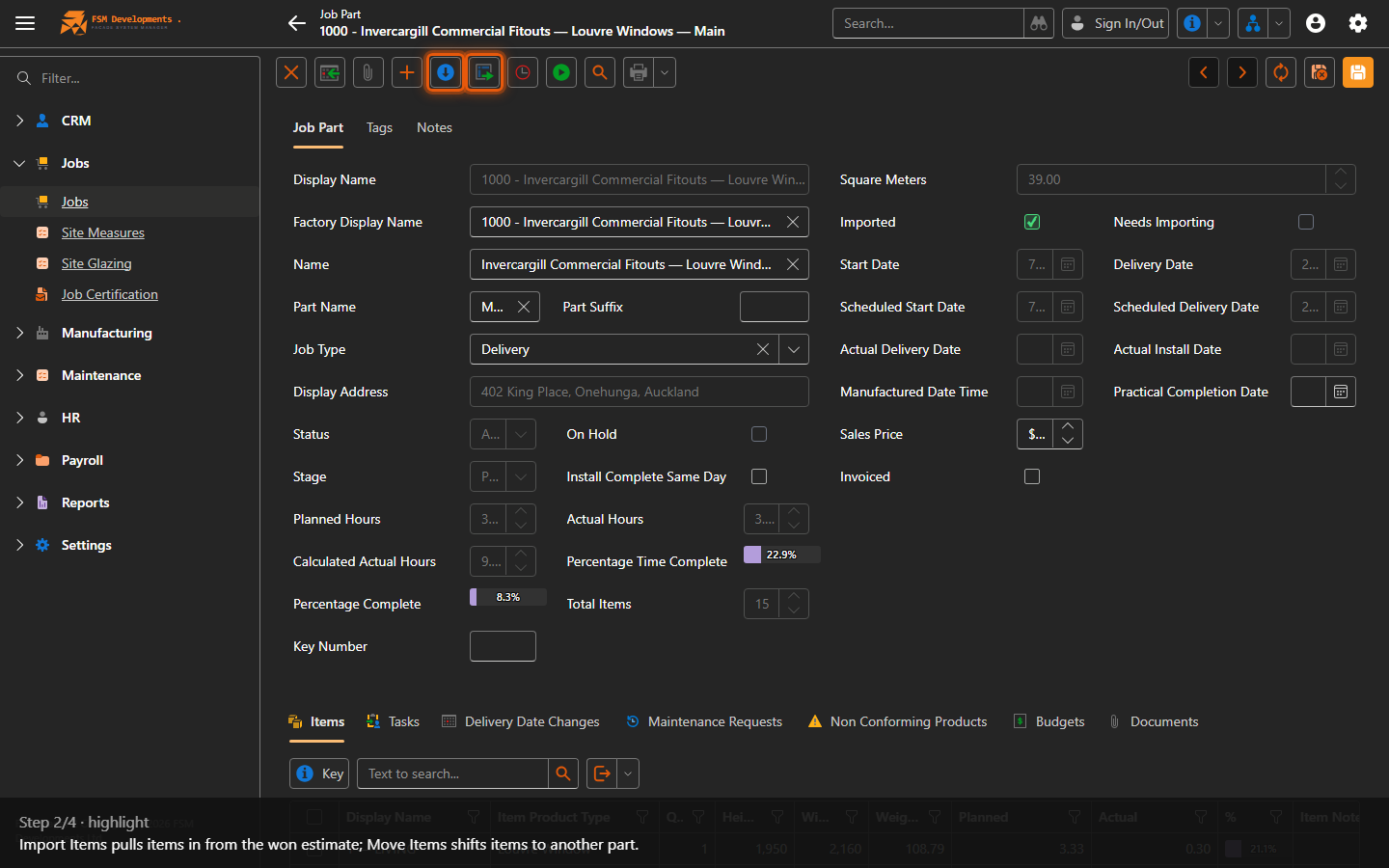Open the settings gear in header
Image resolution: width=1389 pixels, height=868 pixels.
pyautogui.click(x=1358, y=23)
